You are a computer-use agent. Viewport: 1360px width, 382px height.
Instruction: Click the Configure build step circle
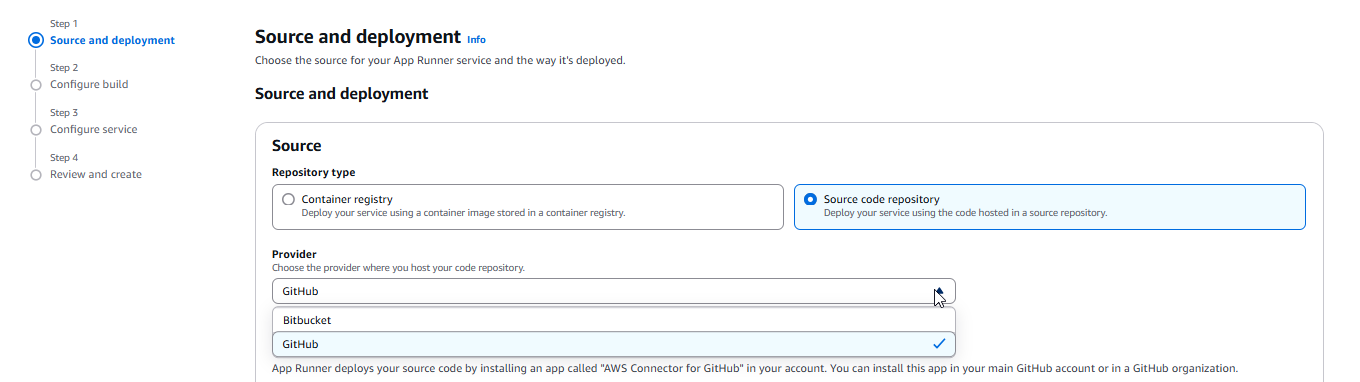pyautogui.click(x=36, y=85)
